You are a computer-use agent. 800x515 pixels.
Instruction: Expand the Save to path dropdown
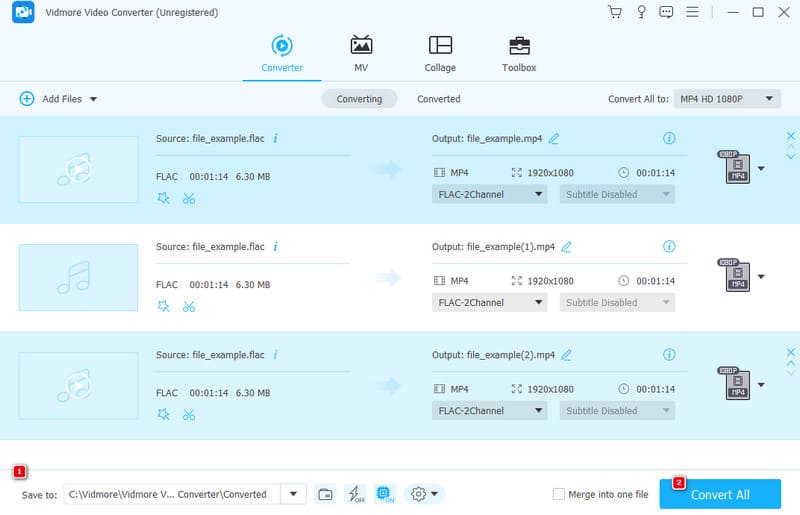(293, 494)
